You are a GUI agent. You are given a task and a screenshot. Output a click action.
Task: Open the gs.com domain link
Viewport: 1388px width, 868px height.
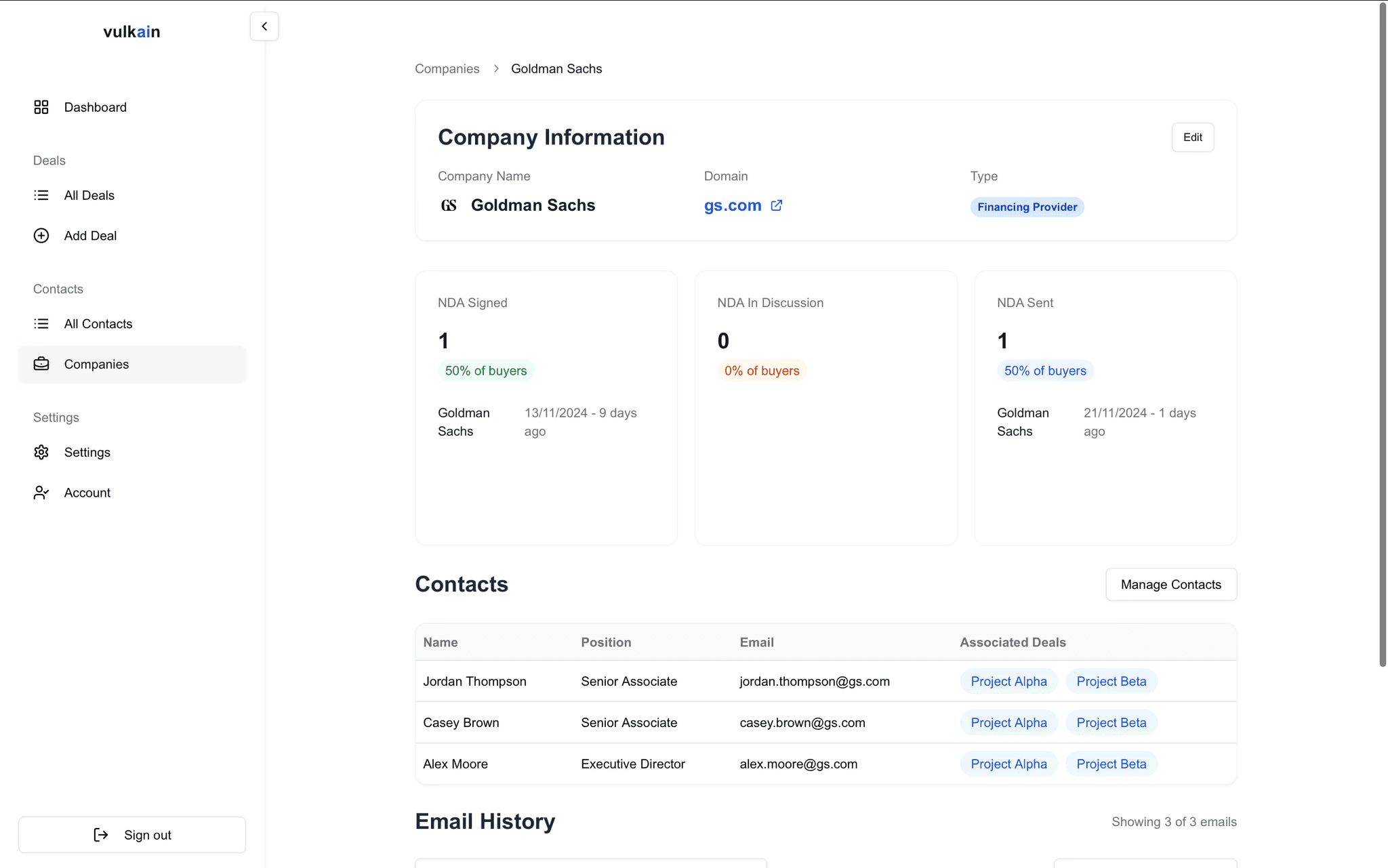point(733,205)
